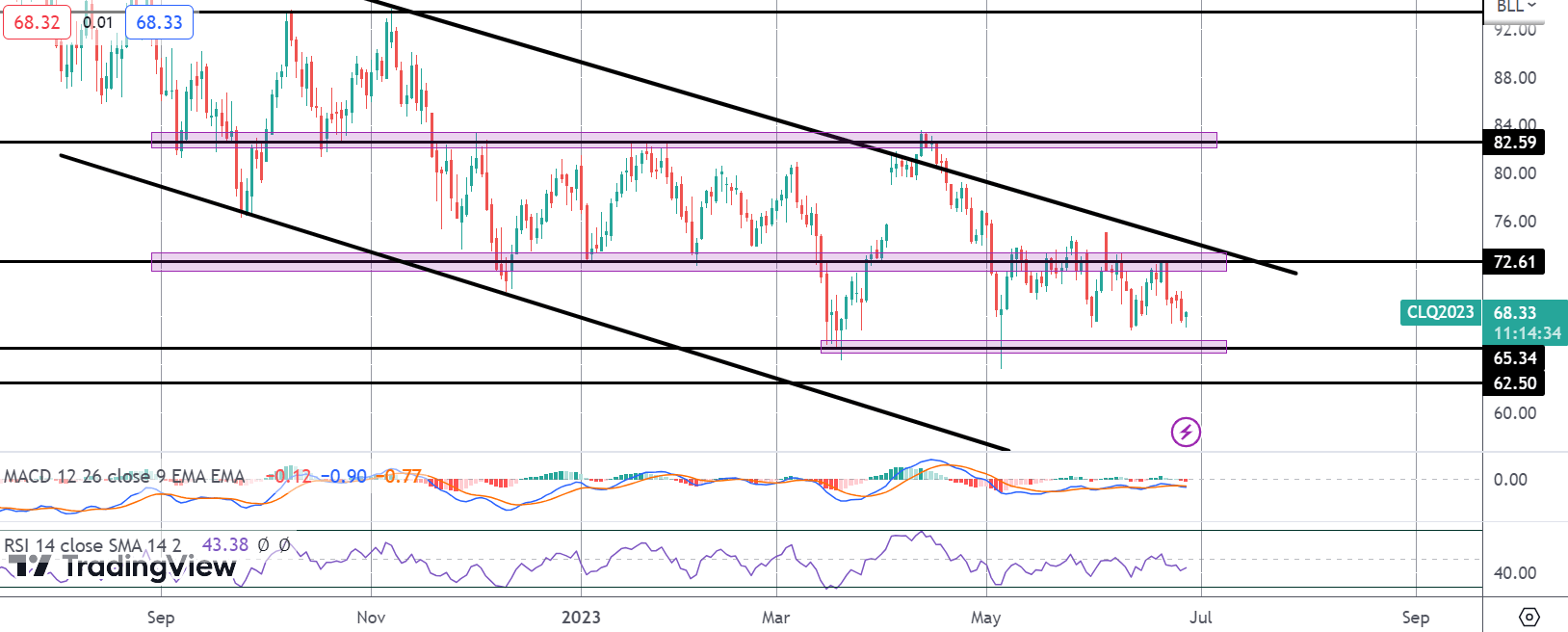The image size is (1568, 632).
Task: Click the 60.00 price scale label
Action: [1515, 413]
